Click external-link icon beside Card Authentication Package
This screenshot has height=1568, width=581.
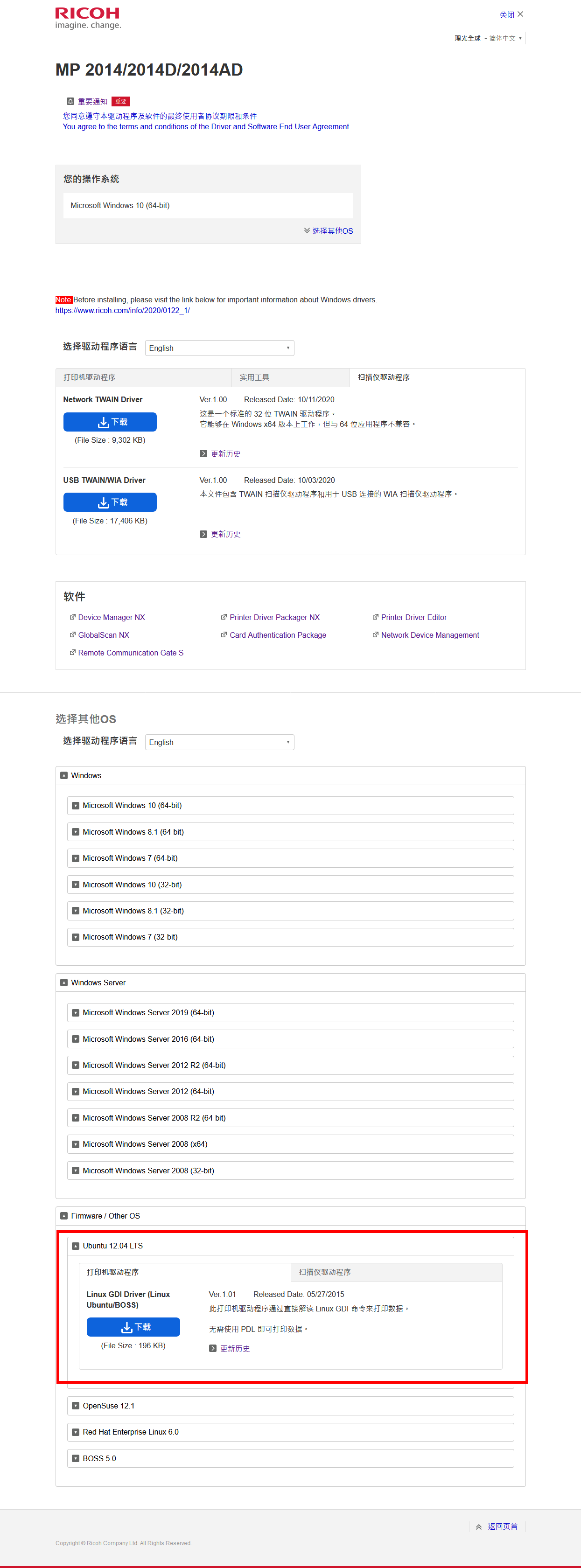tap(224, 635)
